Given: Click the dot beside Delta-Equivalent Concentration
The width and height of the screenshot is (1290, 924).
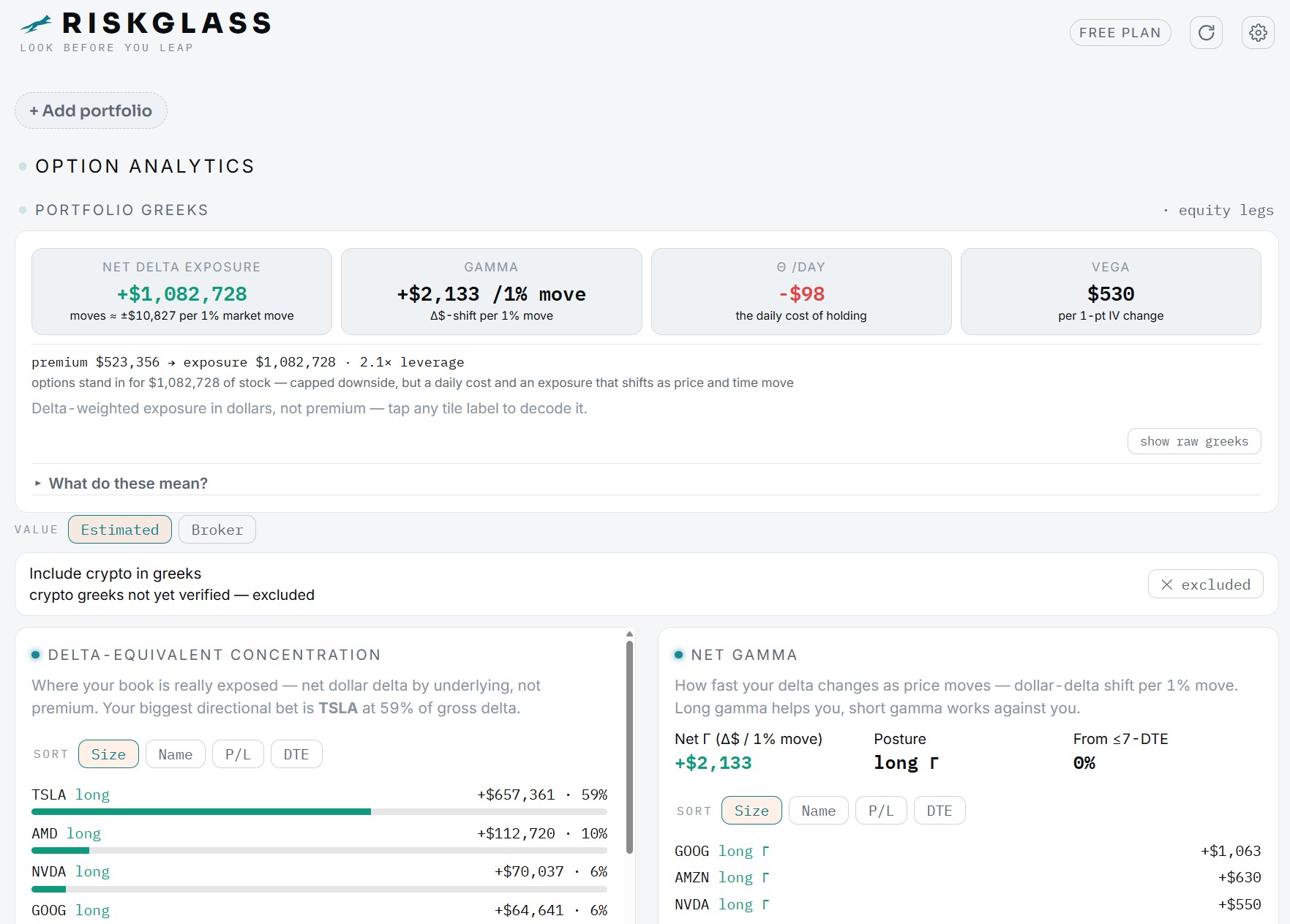Looking at the screenshot, I should 35,655.
